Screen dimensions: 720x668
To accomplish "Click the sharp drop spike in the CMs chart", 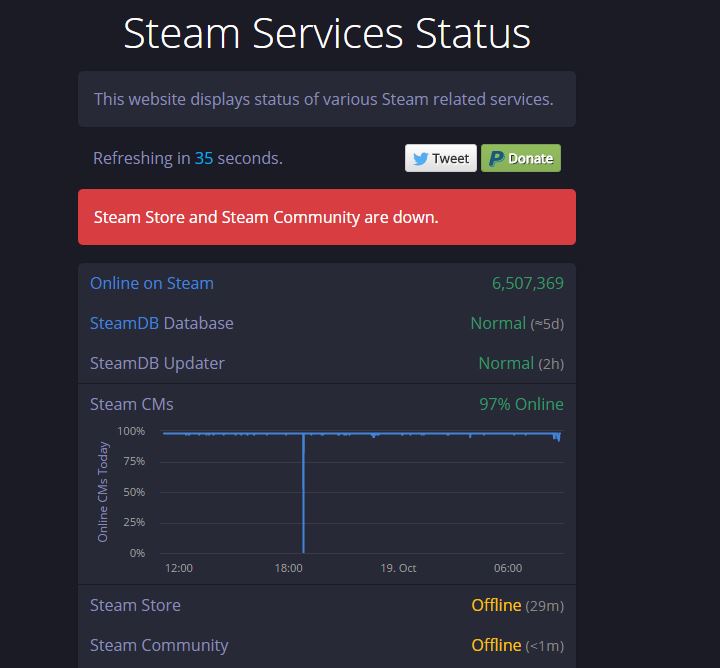I will click(x=304, y=494).
